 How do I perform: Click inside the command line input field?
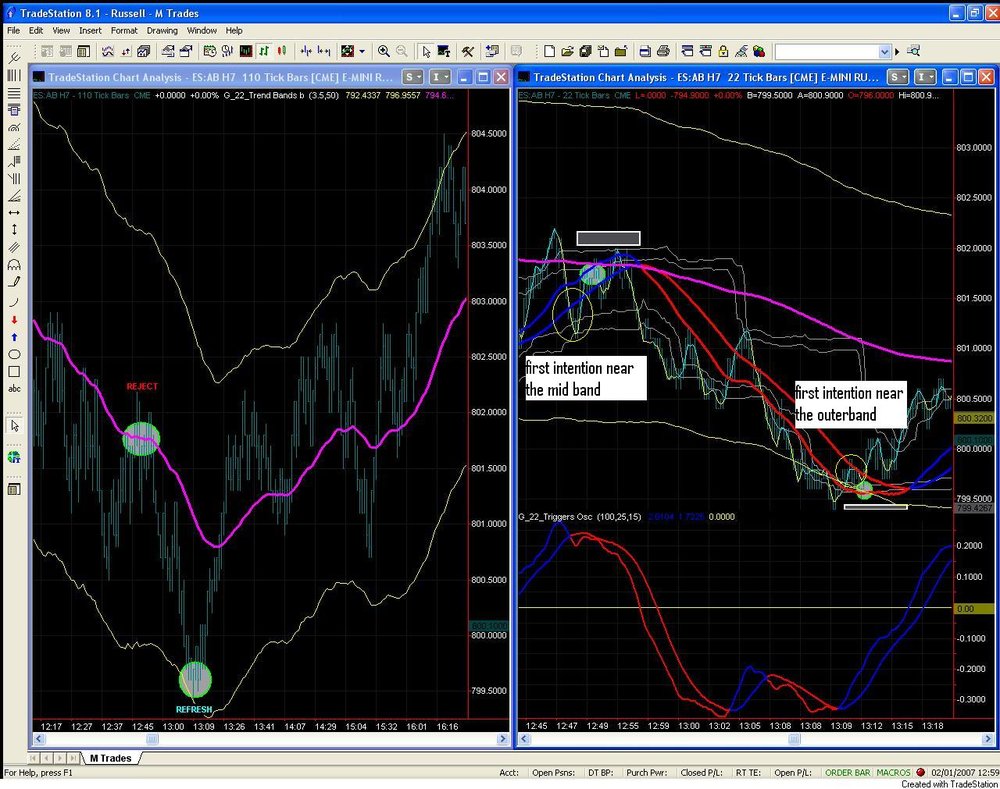point(827,52)
